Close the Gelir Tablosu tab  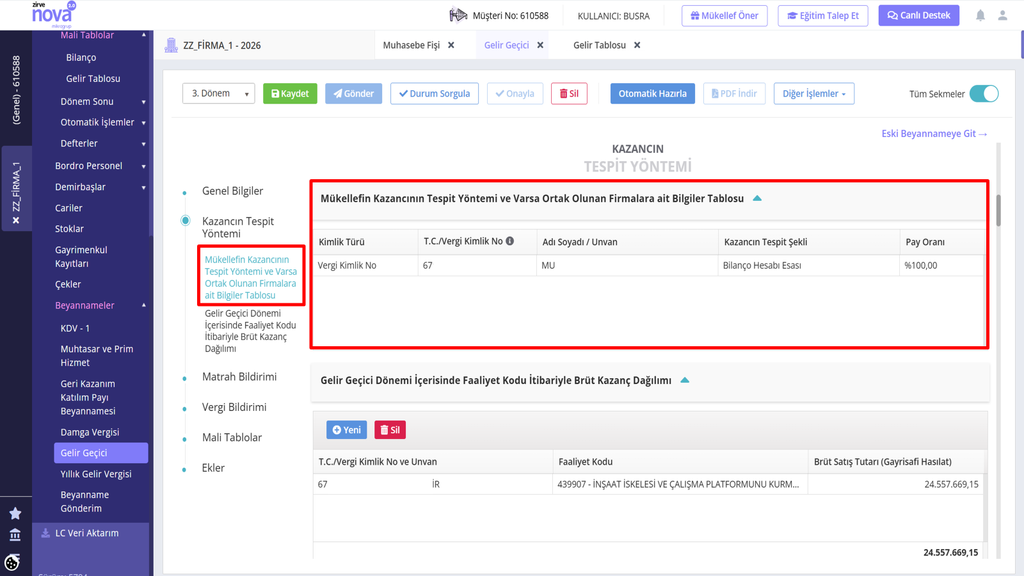(x=637, y=45)
